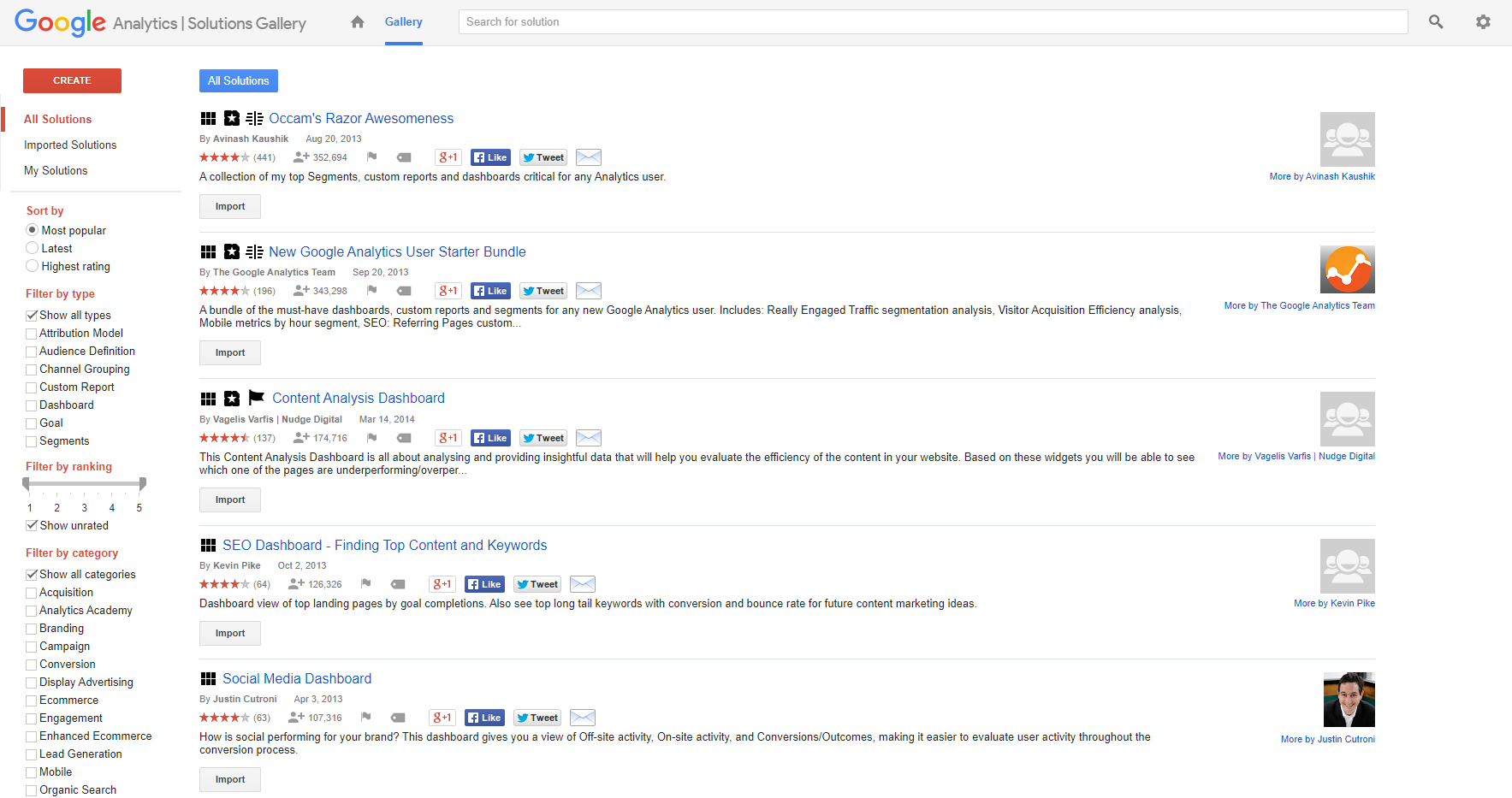The height and width of the screenshot is (798, 1512).
Task: Click the red CREATE button
Action: 72,80
